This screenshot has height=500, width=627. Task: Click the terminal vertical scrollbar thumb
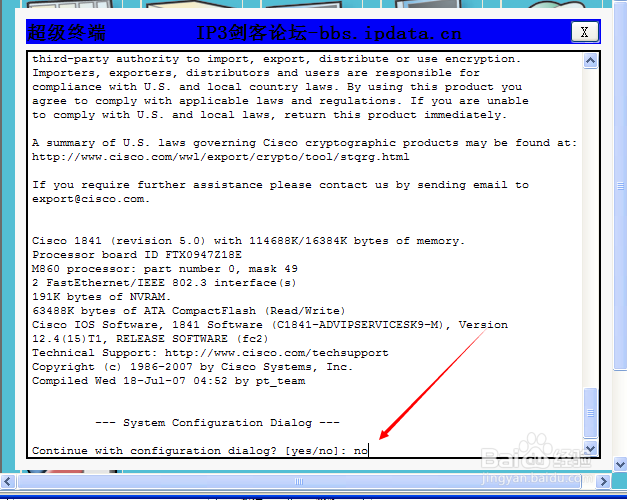(x=591, y=412)
